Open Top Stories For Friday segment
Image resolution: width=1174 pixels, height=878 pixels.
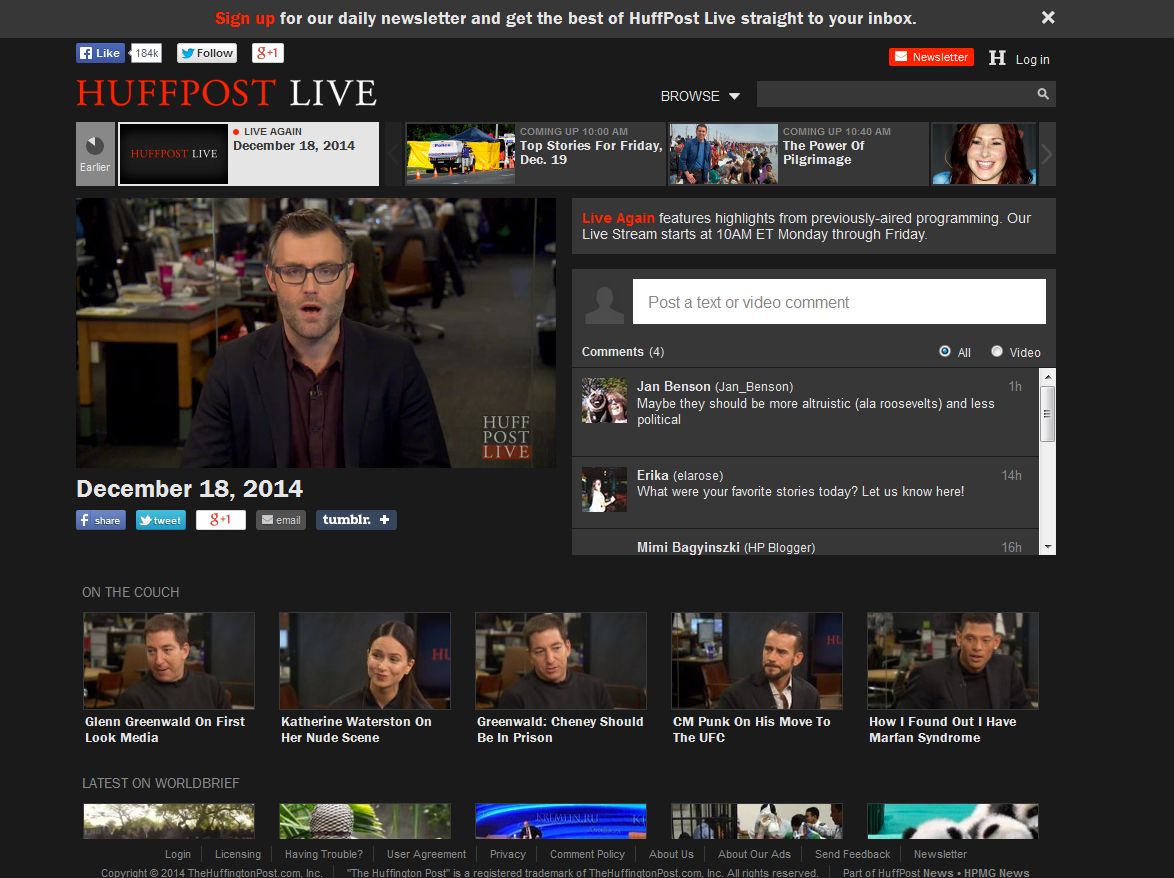point(535,153)
